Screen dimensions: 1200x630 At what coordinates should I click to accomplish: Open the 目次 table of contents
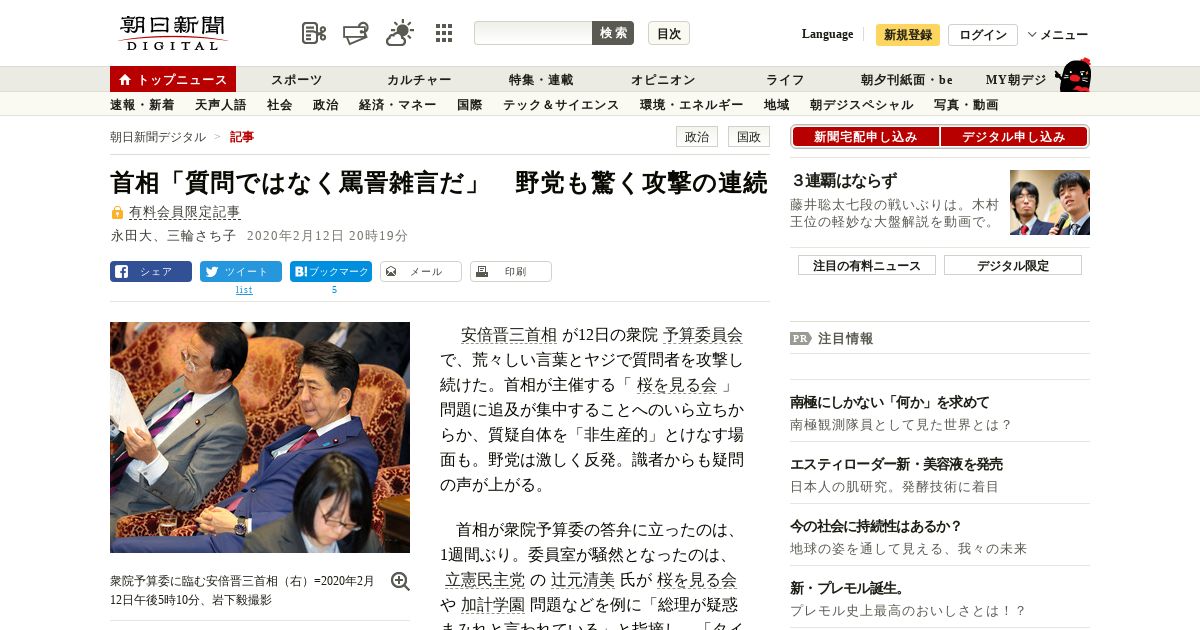[669, 33]
